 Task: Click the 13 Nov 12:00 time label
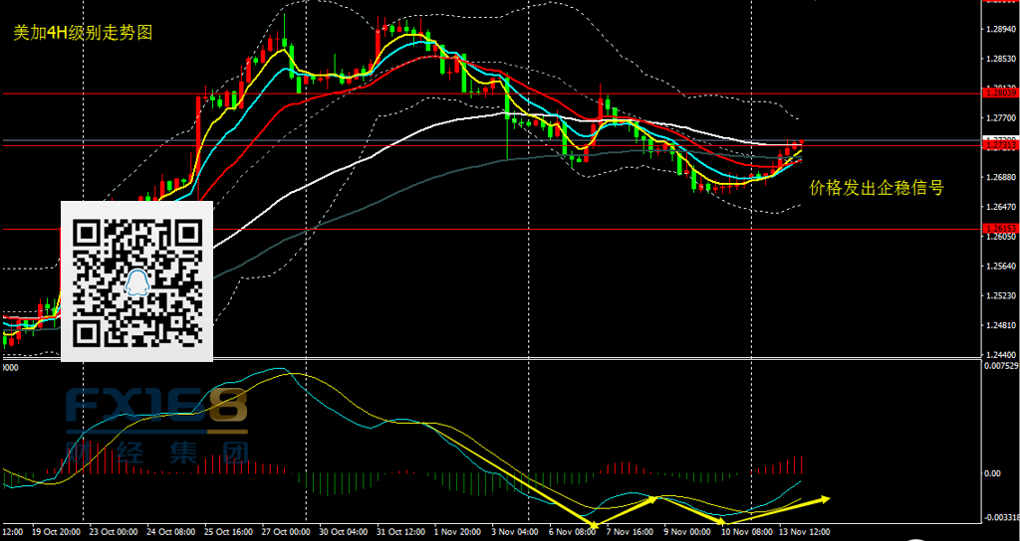[x=806, y=532]
